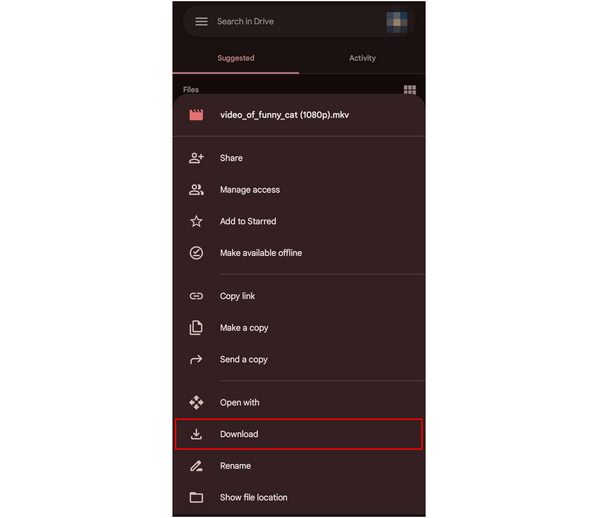Click the download arrow icon

[196, 434]
